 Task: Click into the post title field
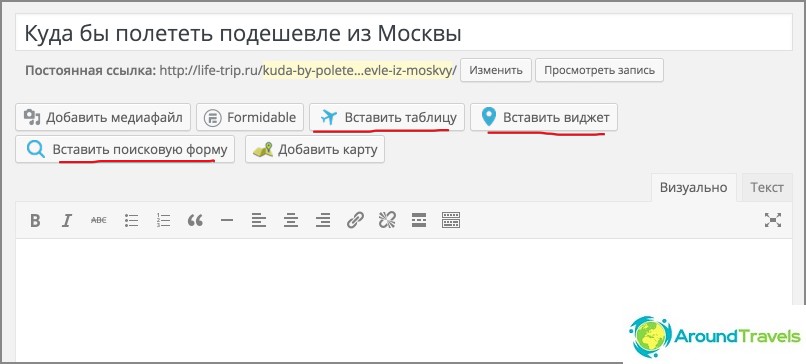click(x=404, y=33)
